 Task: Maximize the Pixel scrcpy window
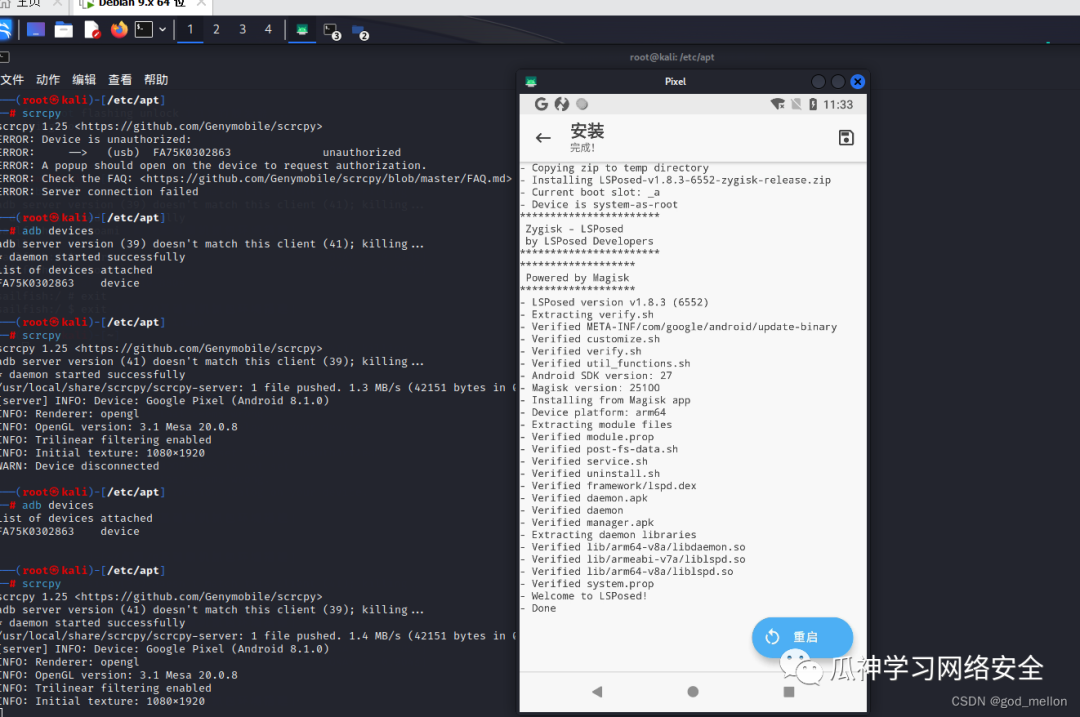(838, 81)
